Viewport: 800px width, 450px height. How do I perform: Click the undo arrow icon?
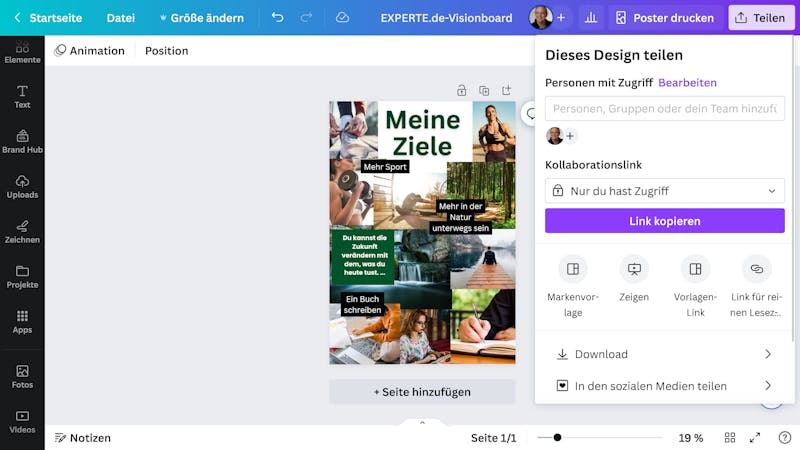click(277, 18)
